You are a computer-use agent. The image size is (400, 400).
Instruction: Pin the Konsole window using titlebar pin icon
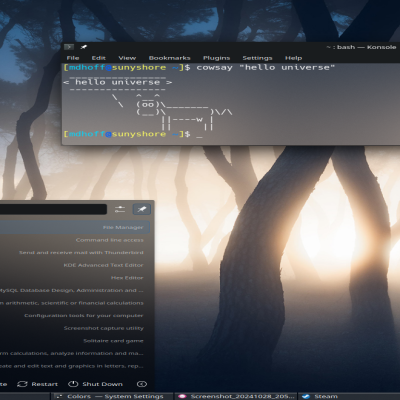(84, 47)
